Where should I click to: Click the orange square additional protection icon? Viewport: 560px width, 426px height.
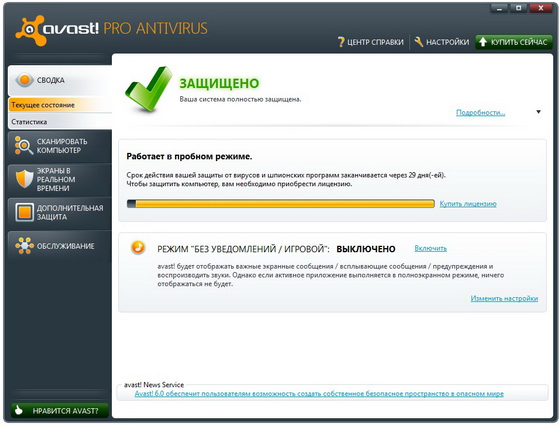click(25, 212)
